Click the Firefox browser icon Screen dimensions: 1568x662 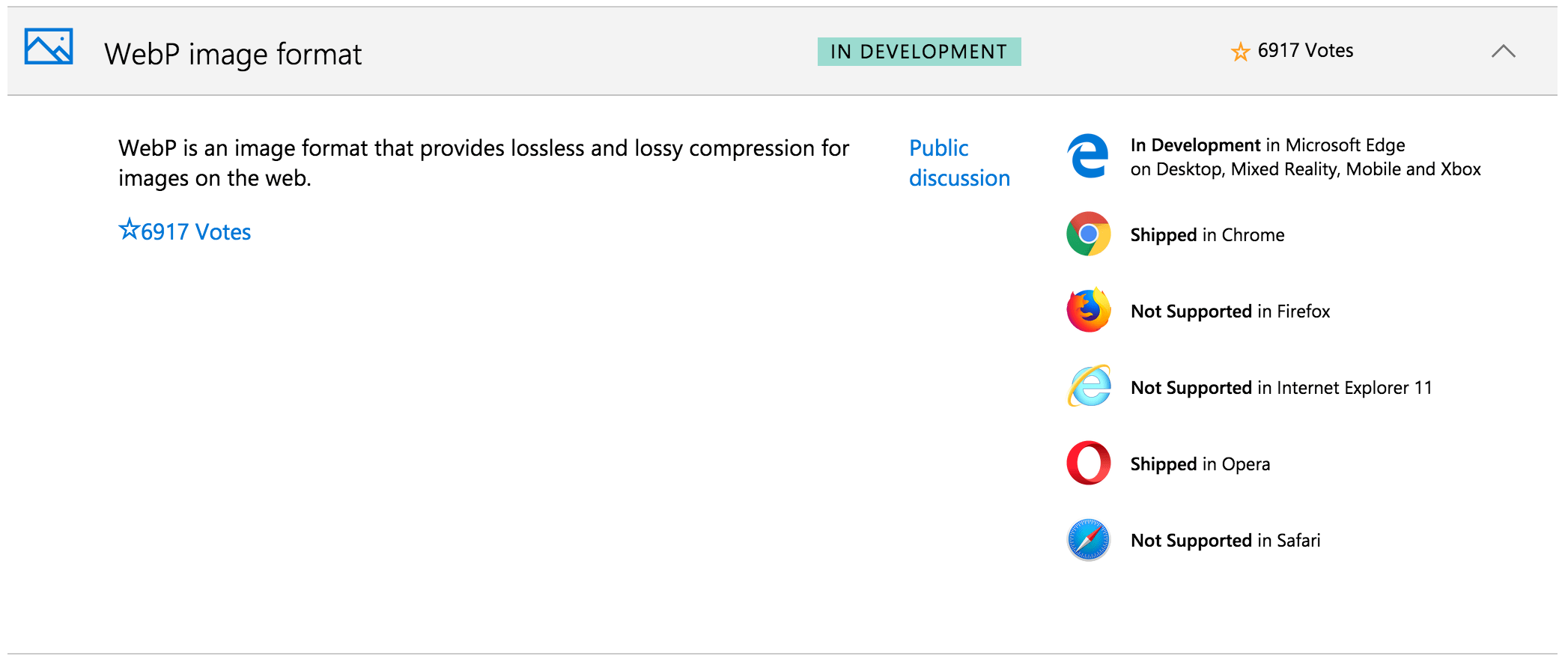coord(1088,310)
